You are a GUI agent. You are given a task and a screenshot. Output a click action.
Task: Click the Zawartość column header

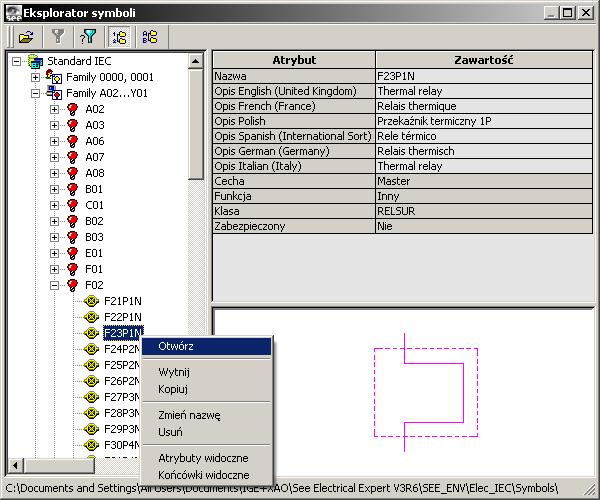click(x=484, y=60)
